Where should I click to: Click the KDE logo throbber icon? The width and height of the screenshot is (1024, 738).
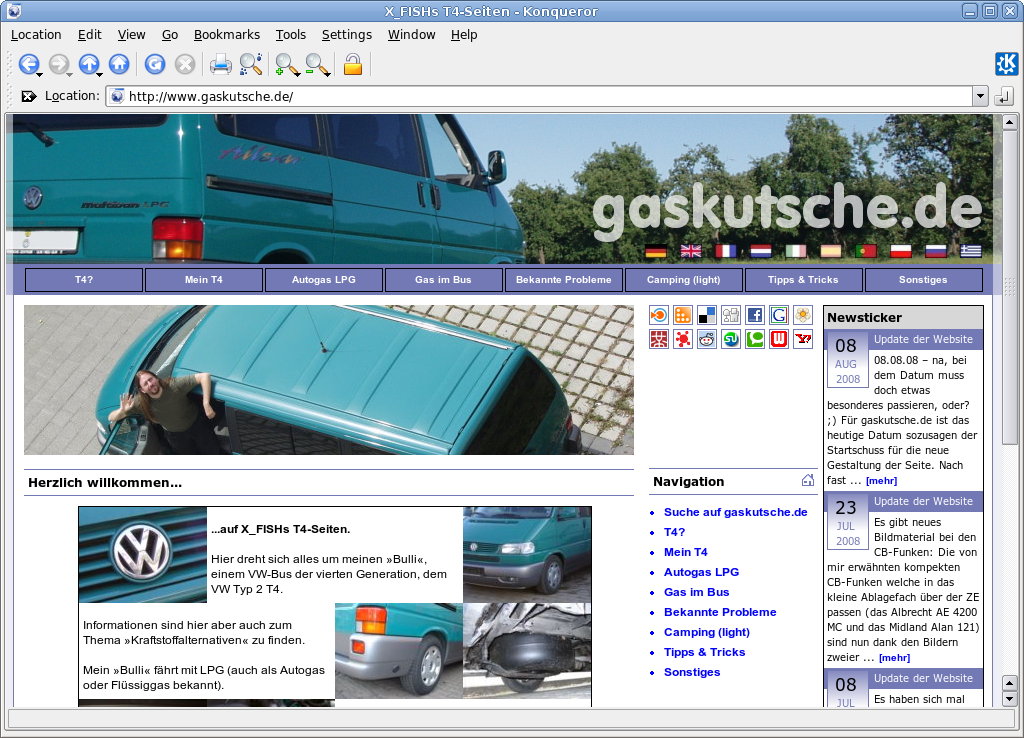point(1006,63)
